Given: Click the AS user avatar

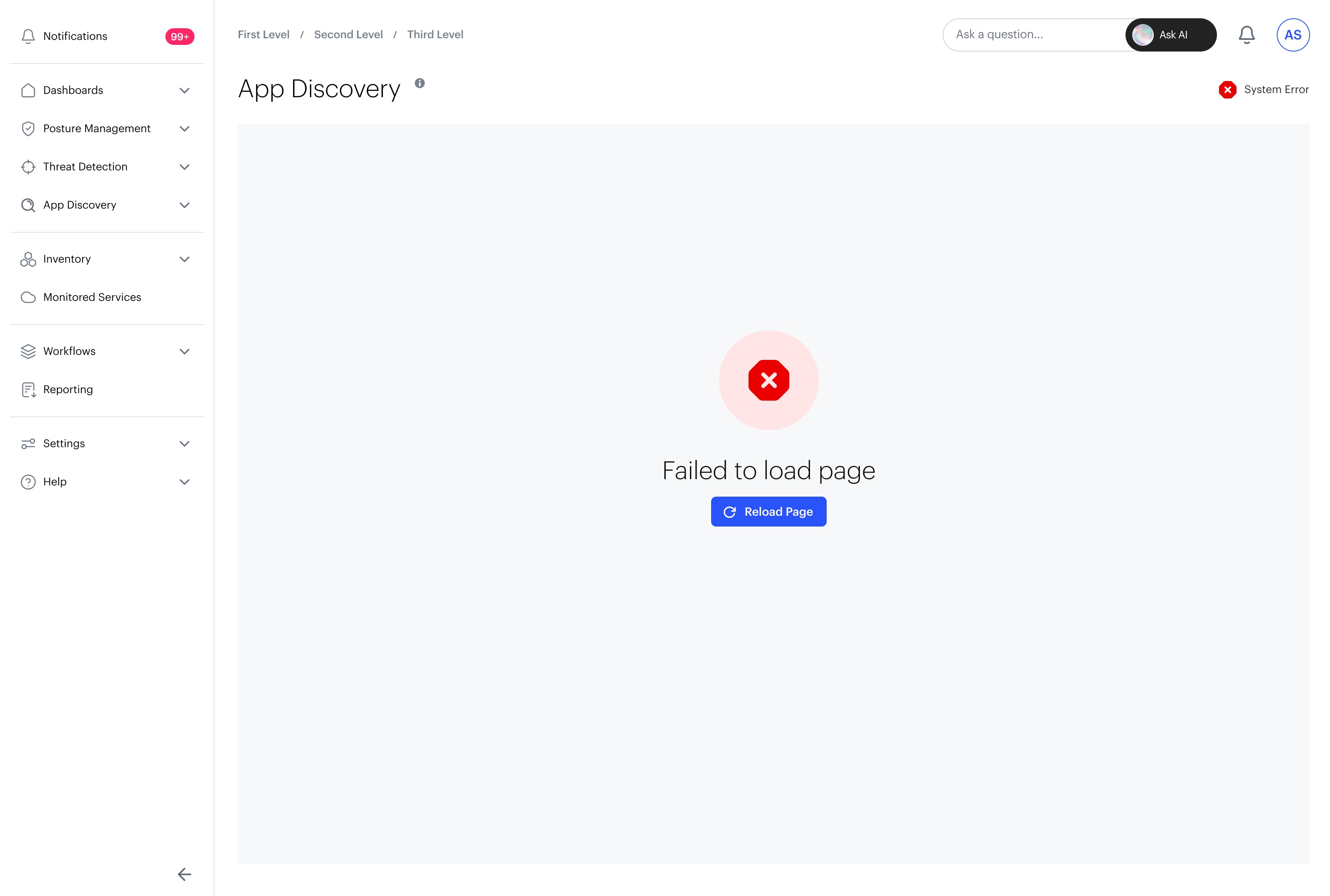Looking at the screenshot, I should point(1292,35).
